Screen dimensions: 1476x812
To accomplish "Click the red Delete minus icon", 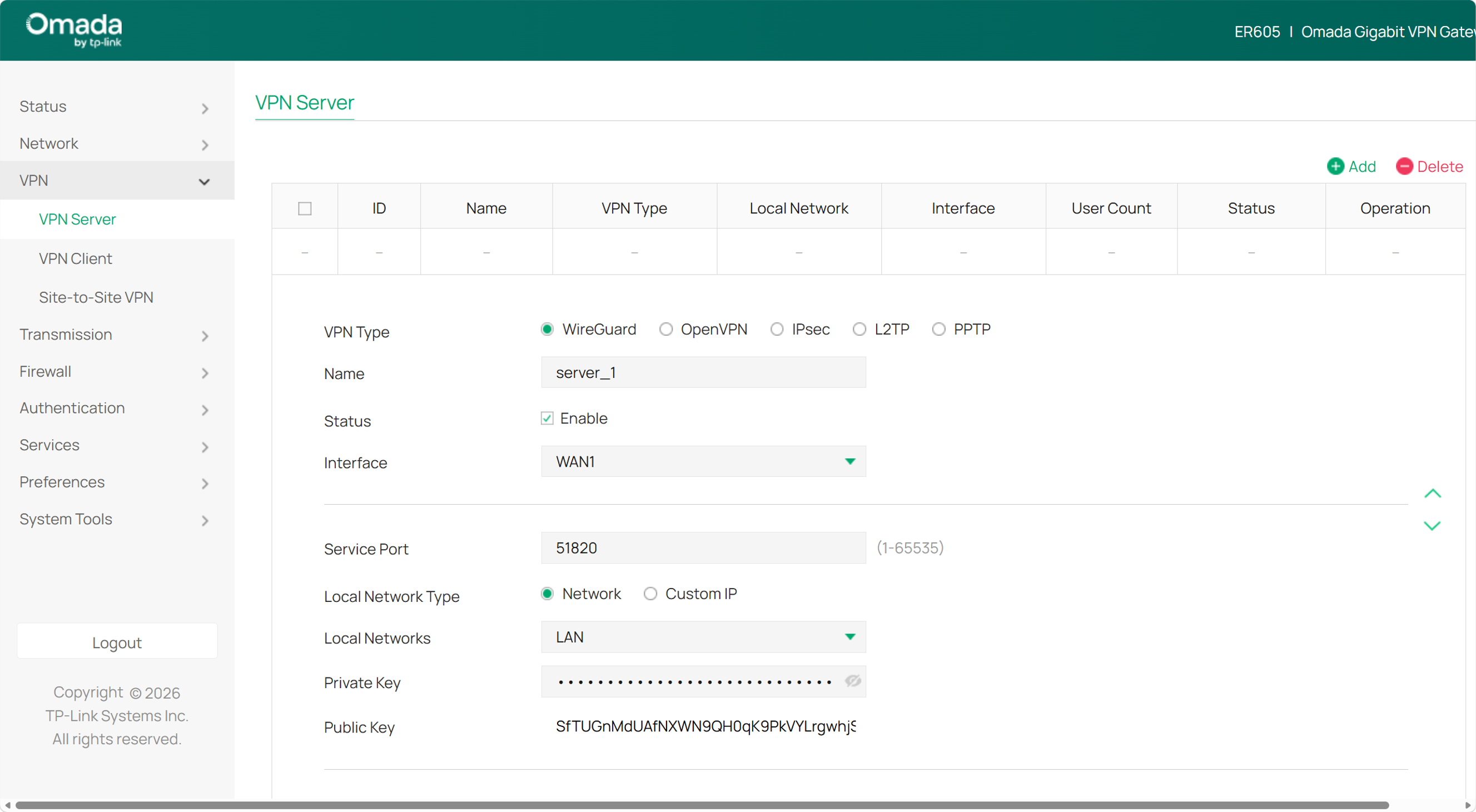I will tap(1404, 167).
